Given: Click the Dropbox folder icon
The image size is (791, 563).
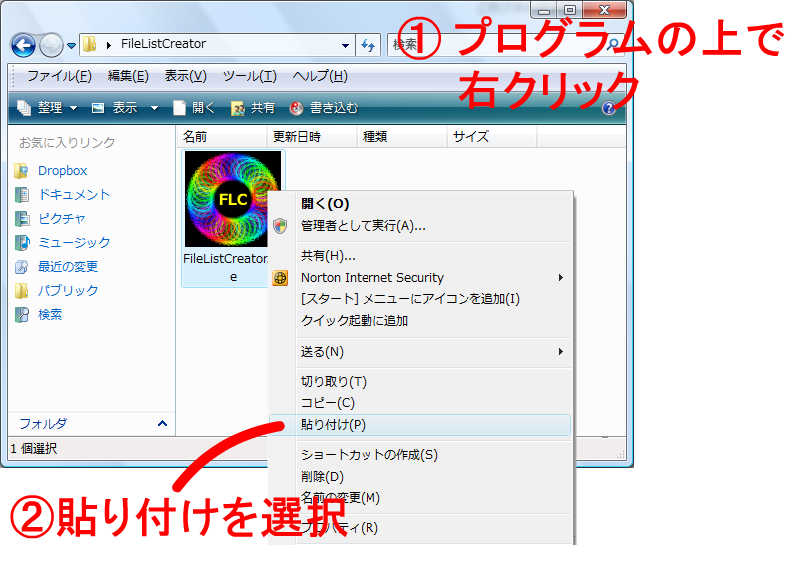Looking at the screenshot, I should [22, 171].
